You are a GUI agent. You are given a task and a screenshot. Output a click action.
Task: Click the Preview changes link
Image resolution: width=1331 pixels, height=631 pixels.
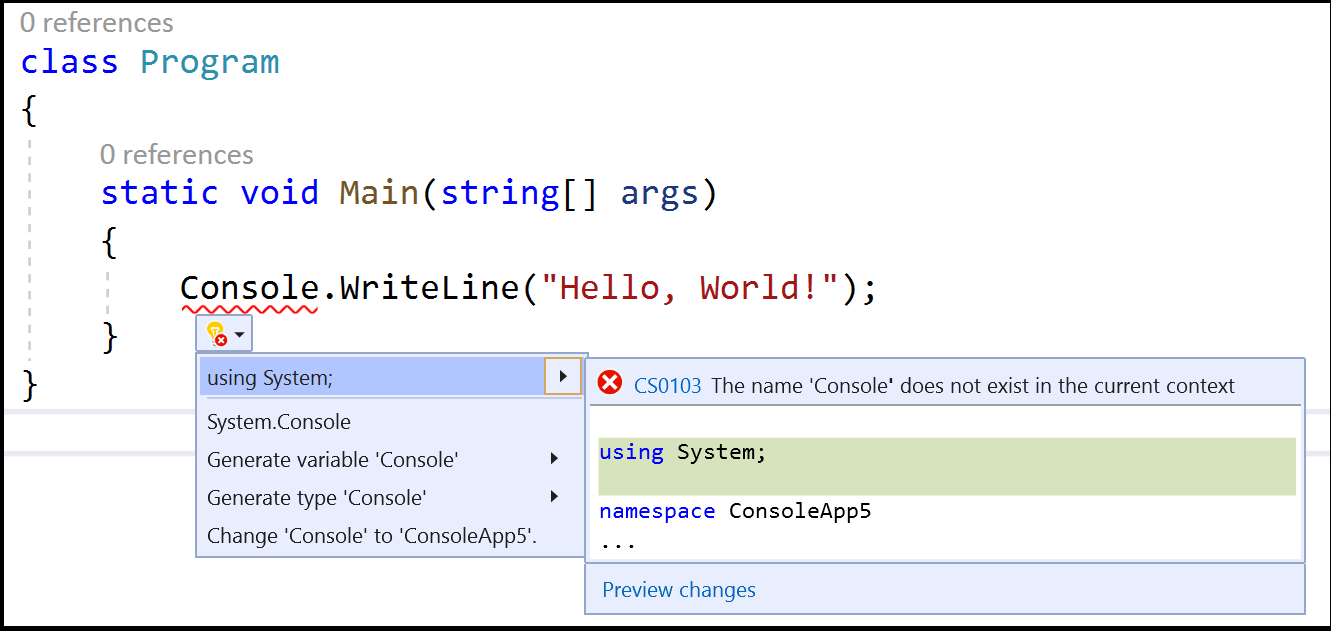pyautogui.click(x=679, y=590)
